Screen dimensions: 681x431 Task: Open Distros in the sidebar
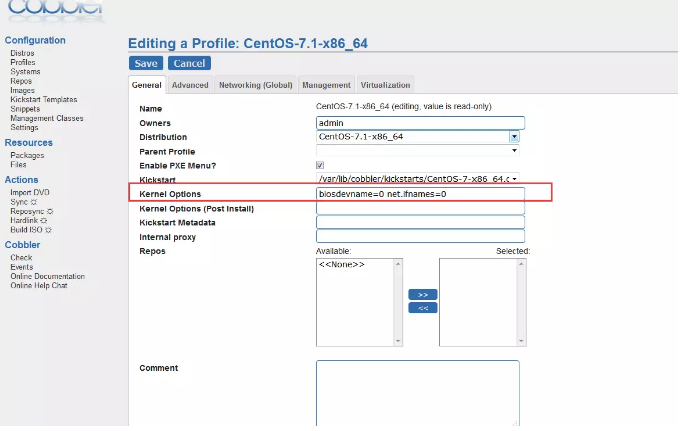[x=22, y=53]
